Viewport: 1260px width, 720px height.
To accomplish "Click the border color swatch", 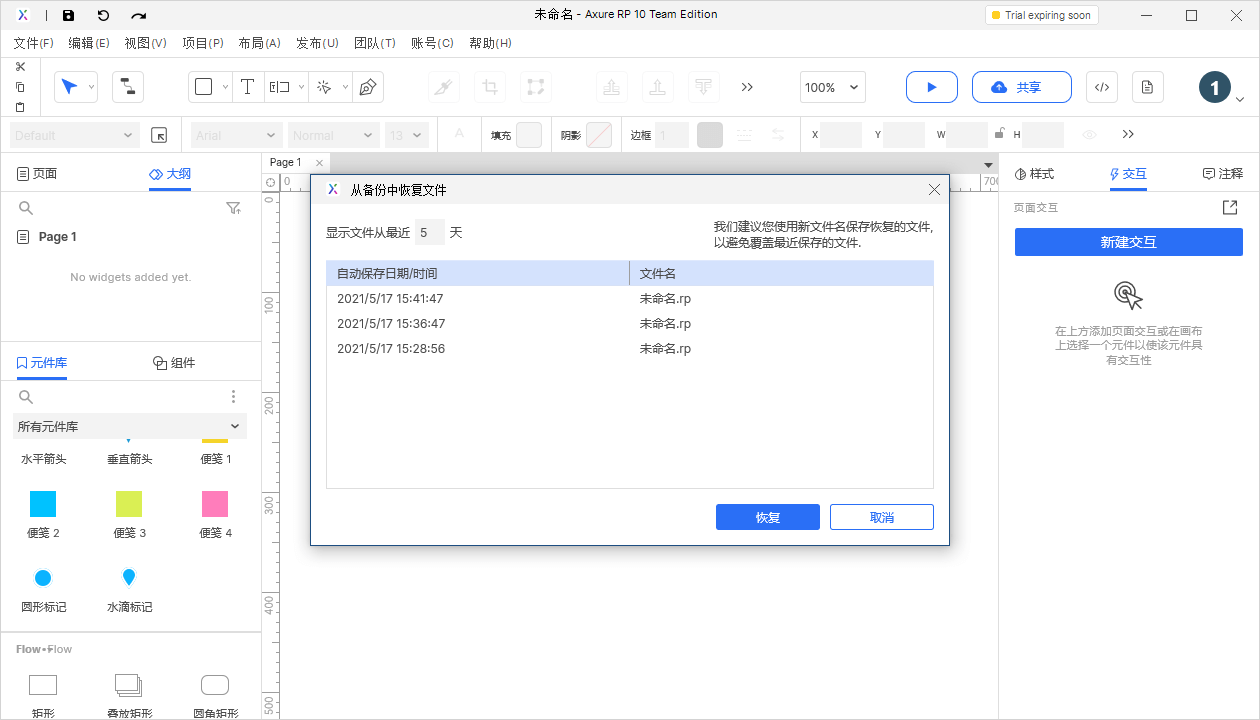I will pyautogui.click(x=710, y=135).
